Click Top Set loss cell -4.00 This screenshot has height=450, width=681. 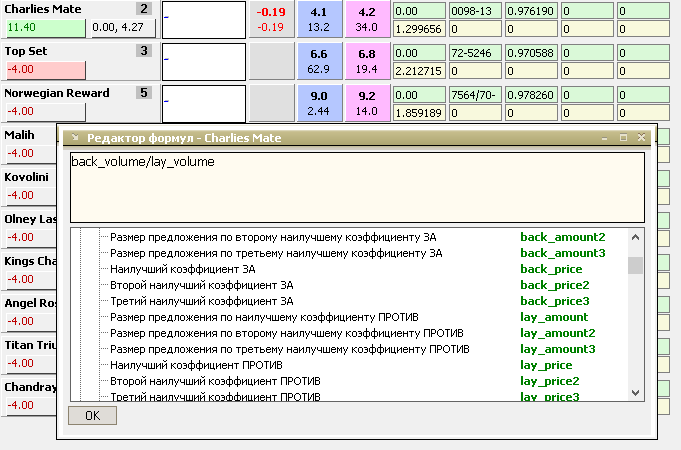[46, 69]
